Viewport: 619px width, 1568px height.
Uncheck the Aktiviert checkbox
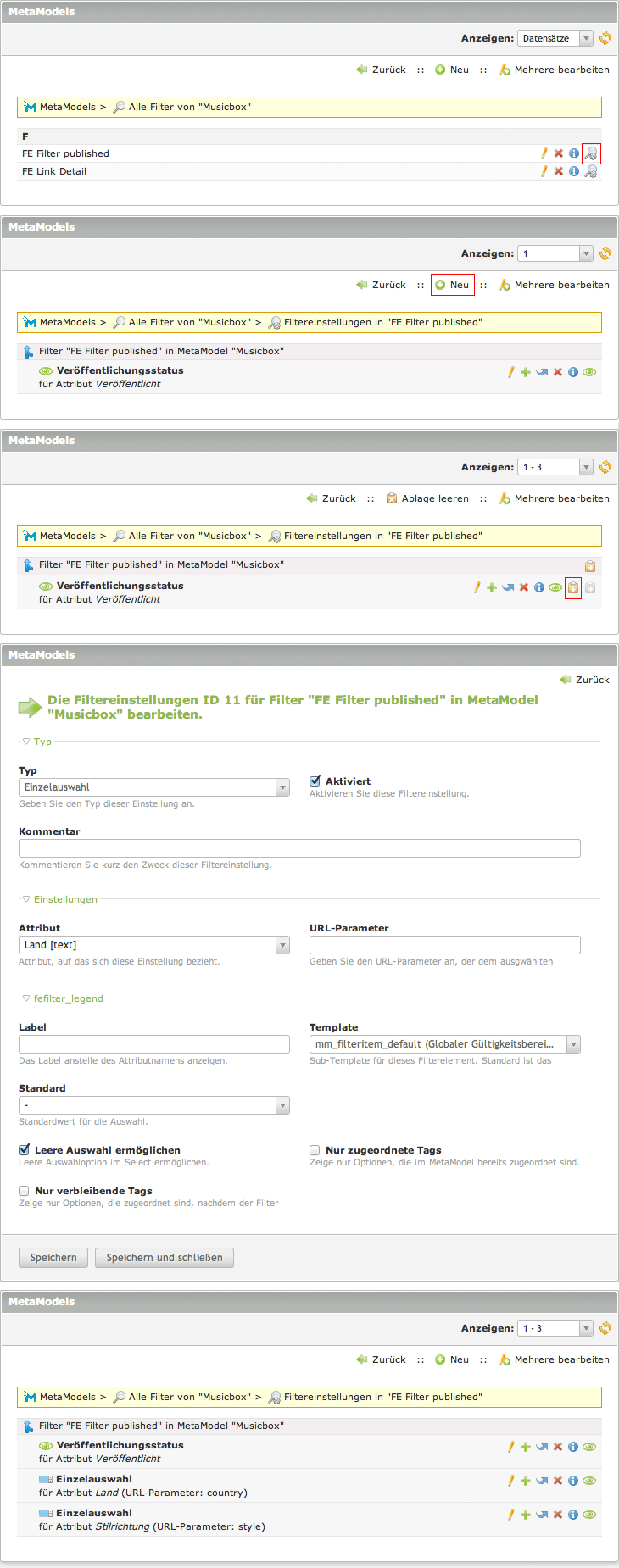click(x=315, y=781)
